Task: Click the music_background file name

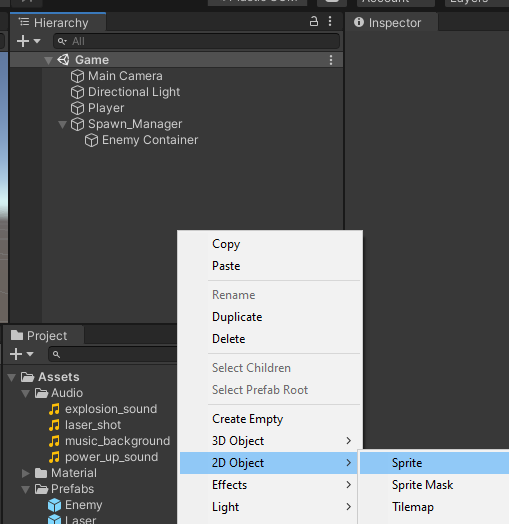Action: coord(117,441)
